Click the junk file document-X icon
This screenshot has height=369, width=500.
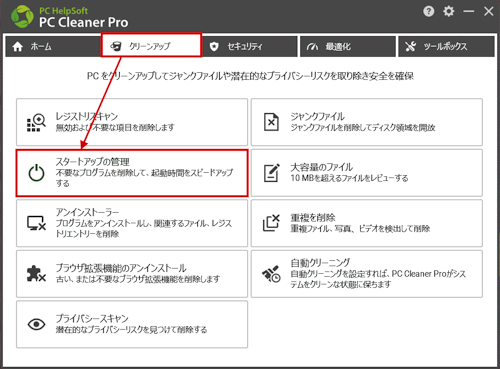[271, 122]
